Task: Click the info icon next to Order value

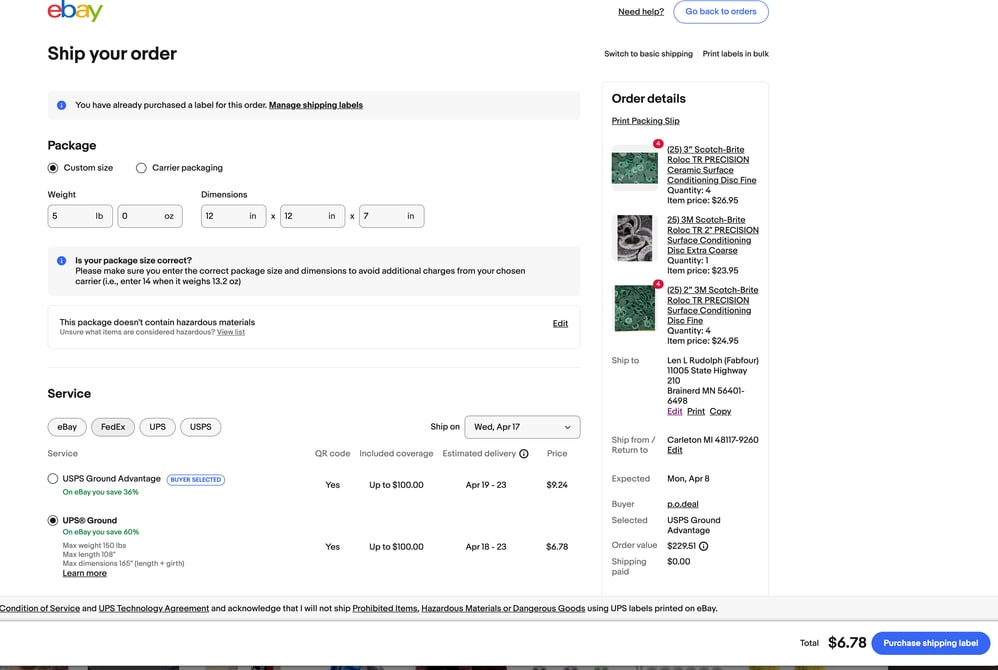Action: 703,546
